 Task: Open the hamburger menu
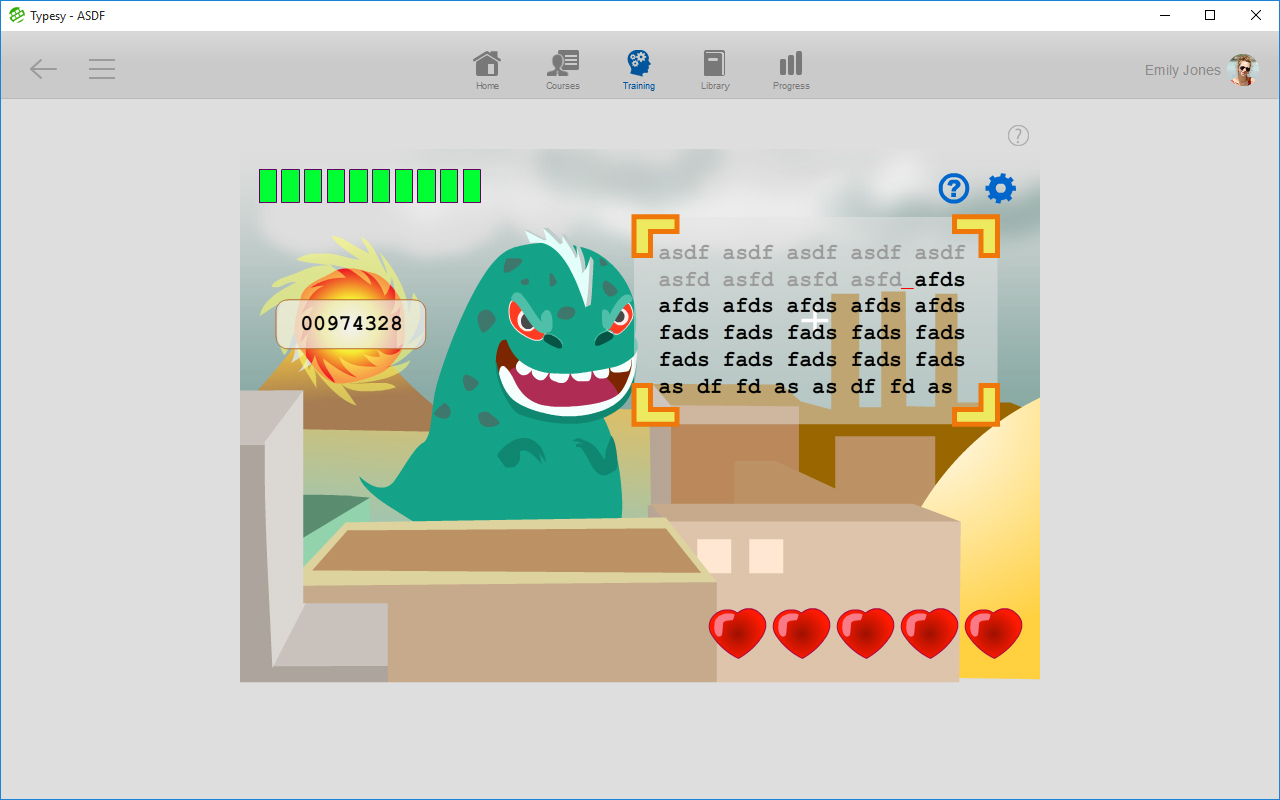point(102,69)
